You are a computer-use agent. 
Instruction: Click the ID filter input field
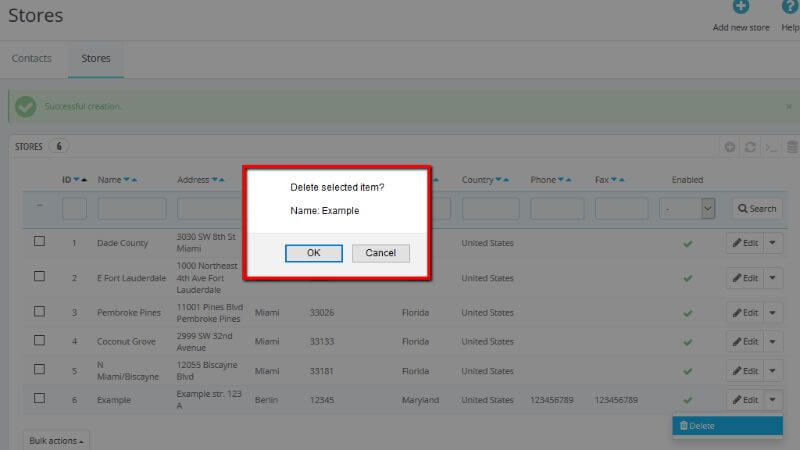tap(74, 209)
